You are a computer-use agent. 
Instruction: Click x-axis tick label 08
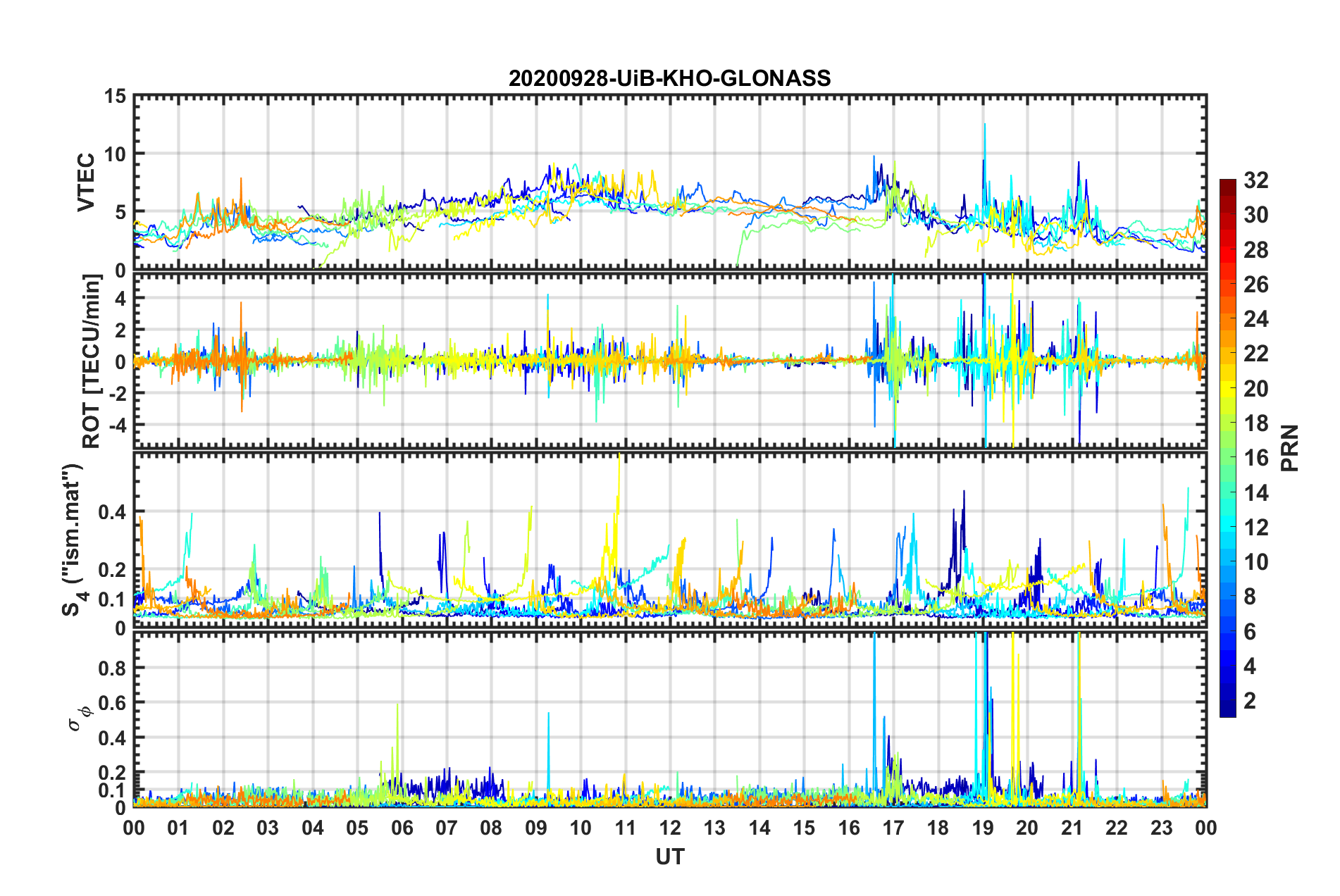pyautogui.click(x=491, y=828)
